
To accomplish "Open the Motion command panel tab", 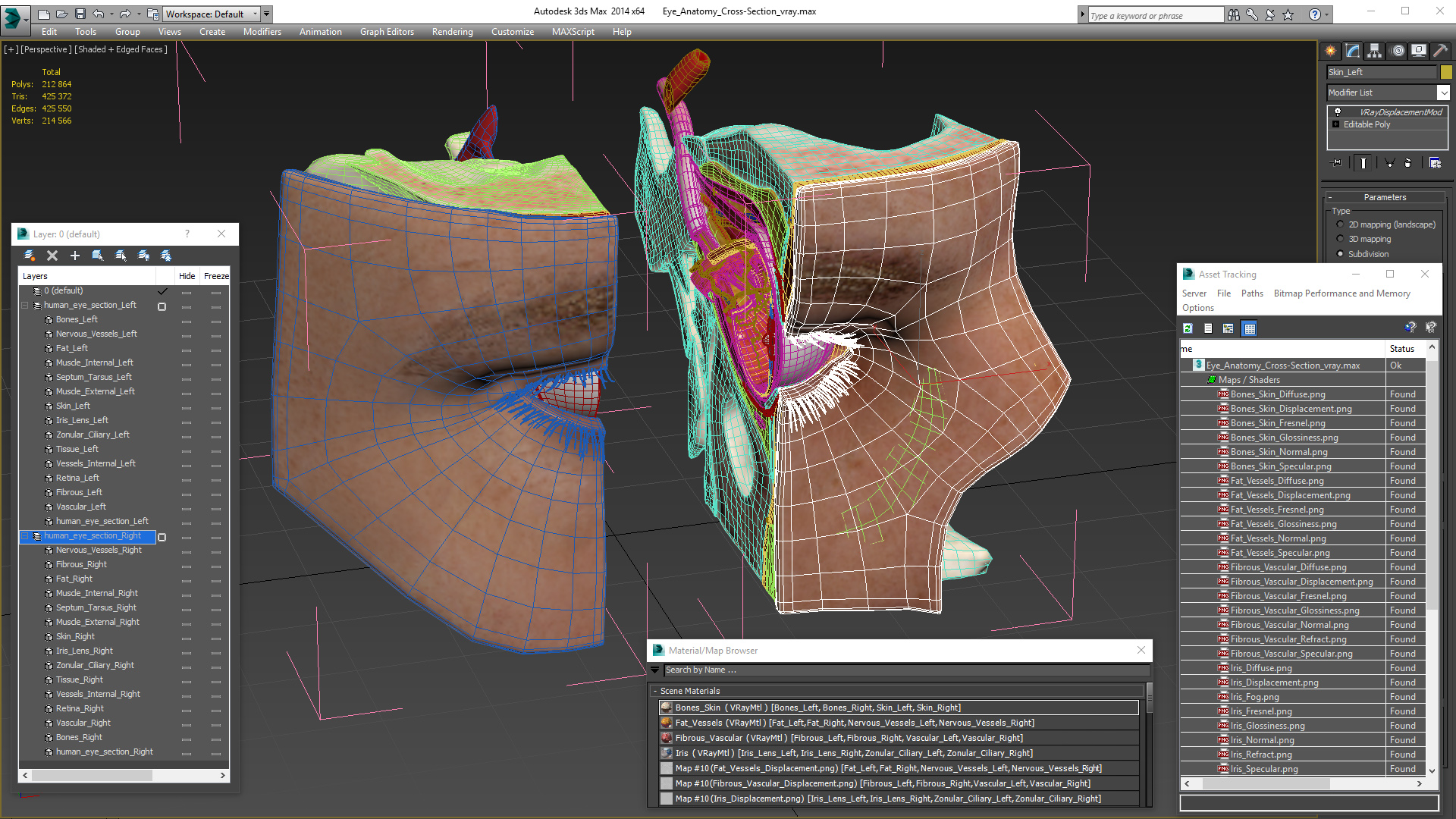I will click(1398, 51).
